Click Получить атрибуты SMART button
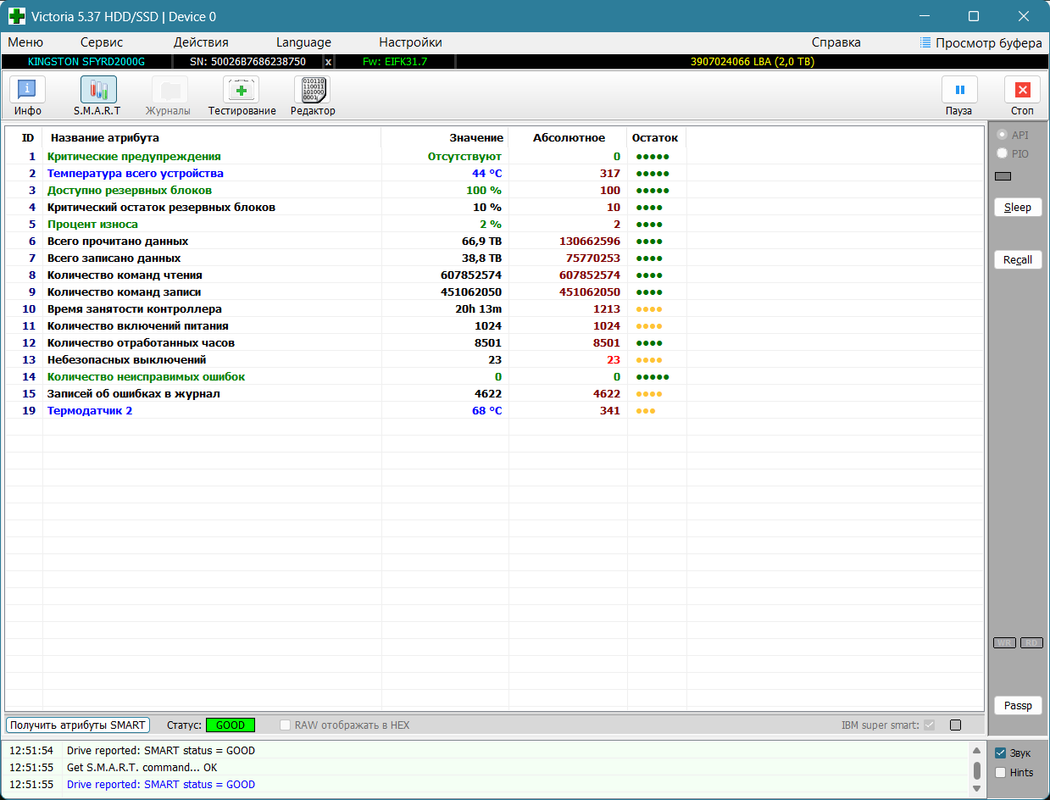The width and height of the screenshot is (1050, 800). [x=78, y=725]
